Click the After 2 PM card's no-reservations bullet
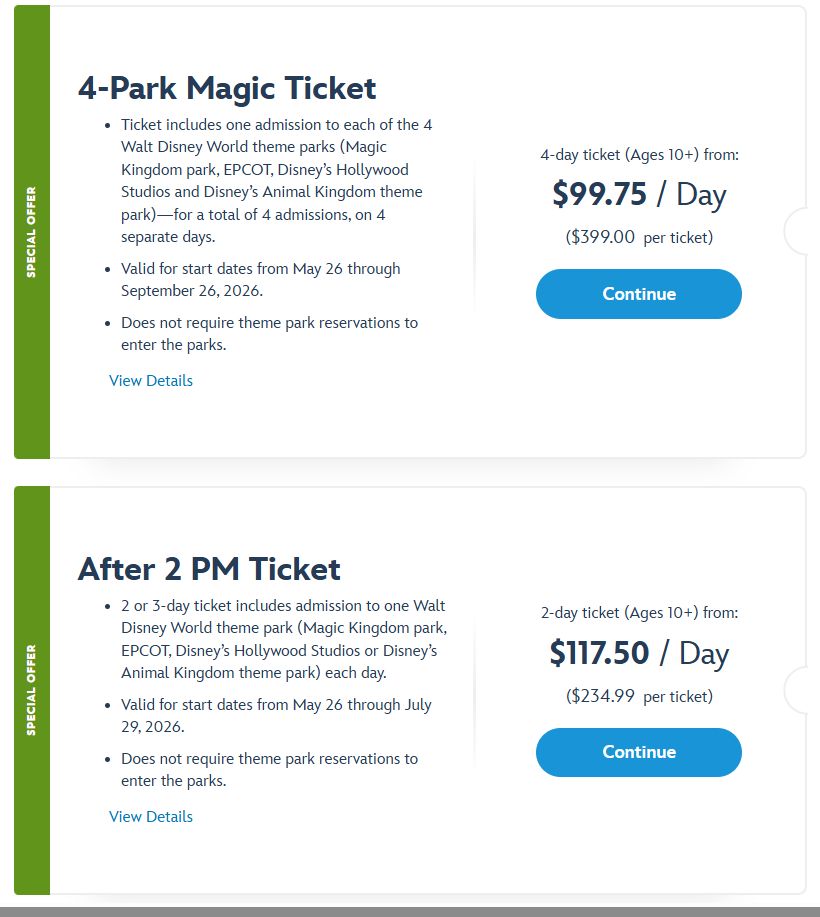This screenshot has height=917, width=820. (x=269, y=770)
